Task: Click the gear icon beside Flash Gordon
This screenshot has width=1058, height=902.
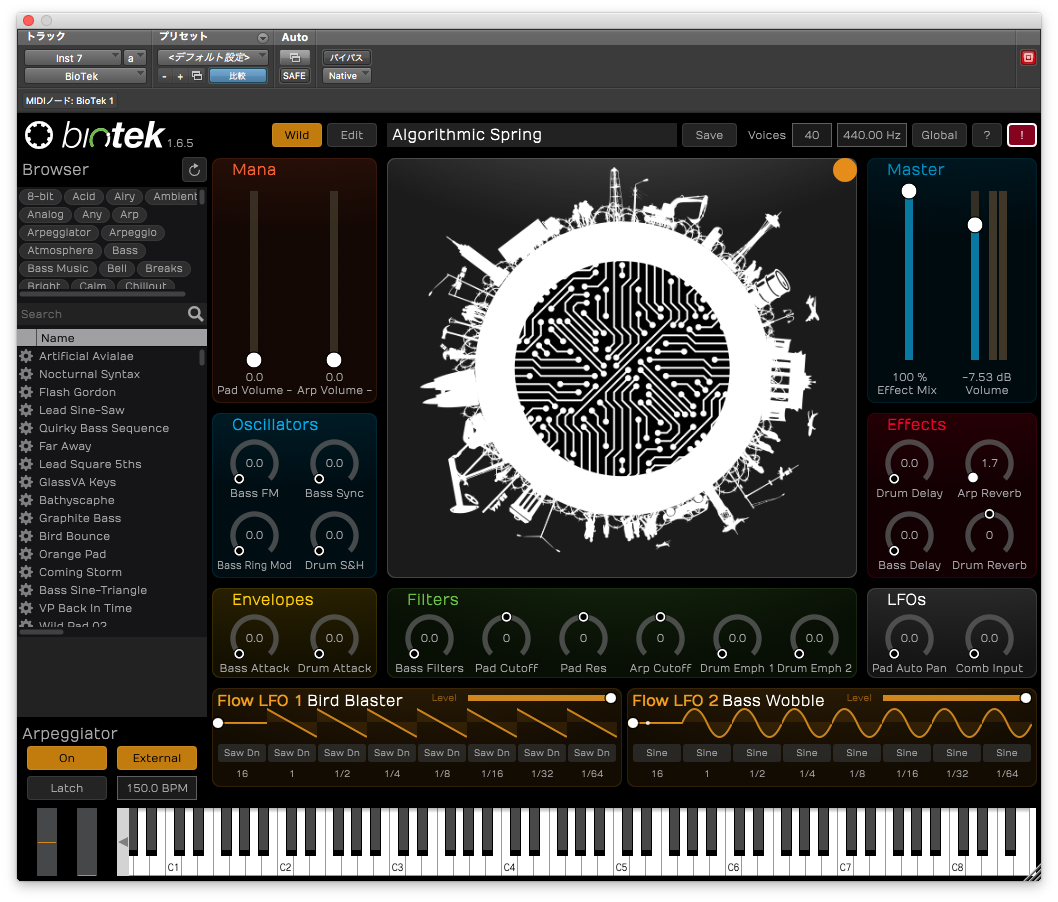Action: [x=26, y=392]
